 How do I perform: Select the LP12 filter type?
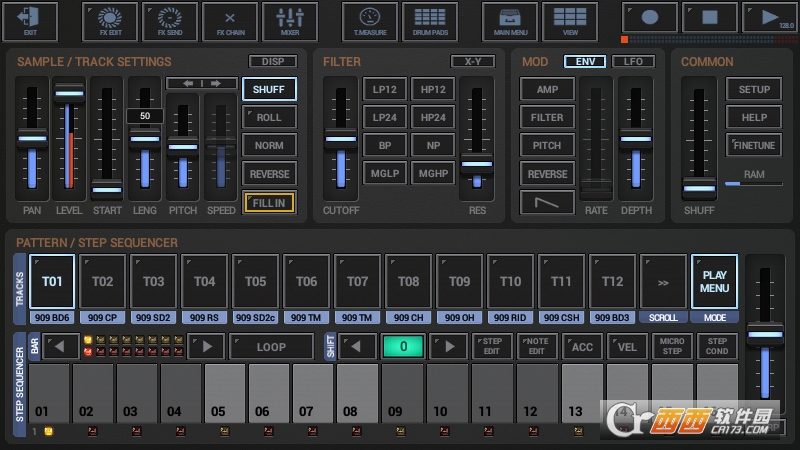click(x=385, y=89)
